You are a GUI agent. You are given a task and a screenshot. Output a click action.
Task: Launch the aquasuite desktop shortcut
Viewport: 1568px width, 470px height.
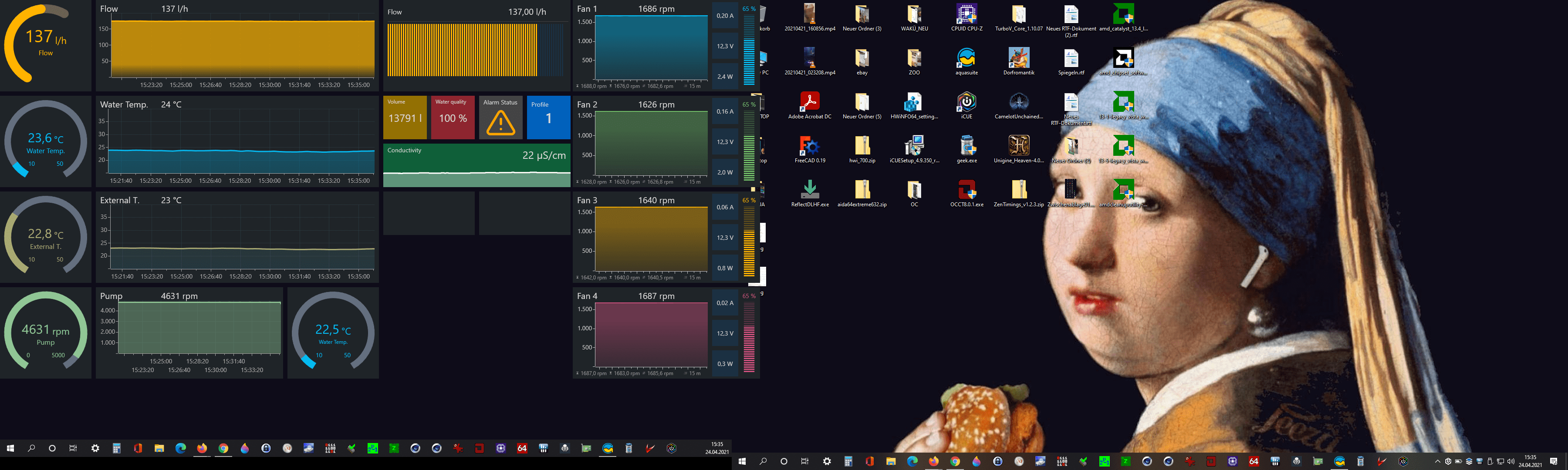pyautogui.click(x=966, y=61)
